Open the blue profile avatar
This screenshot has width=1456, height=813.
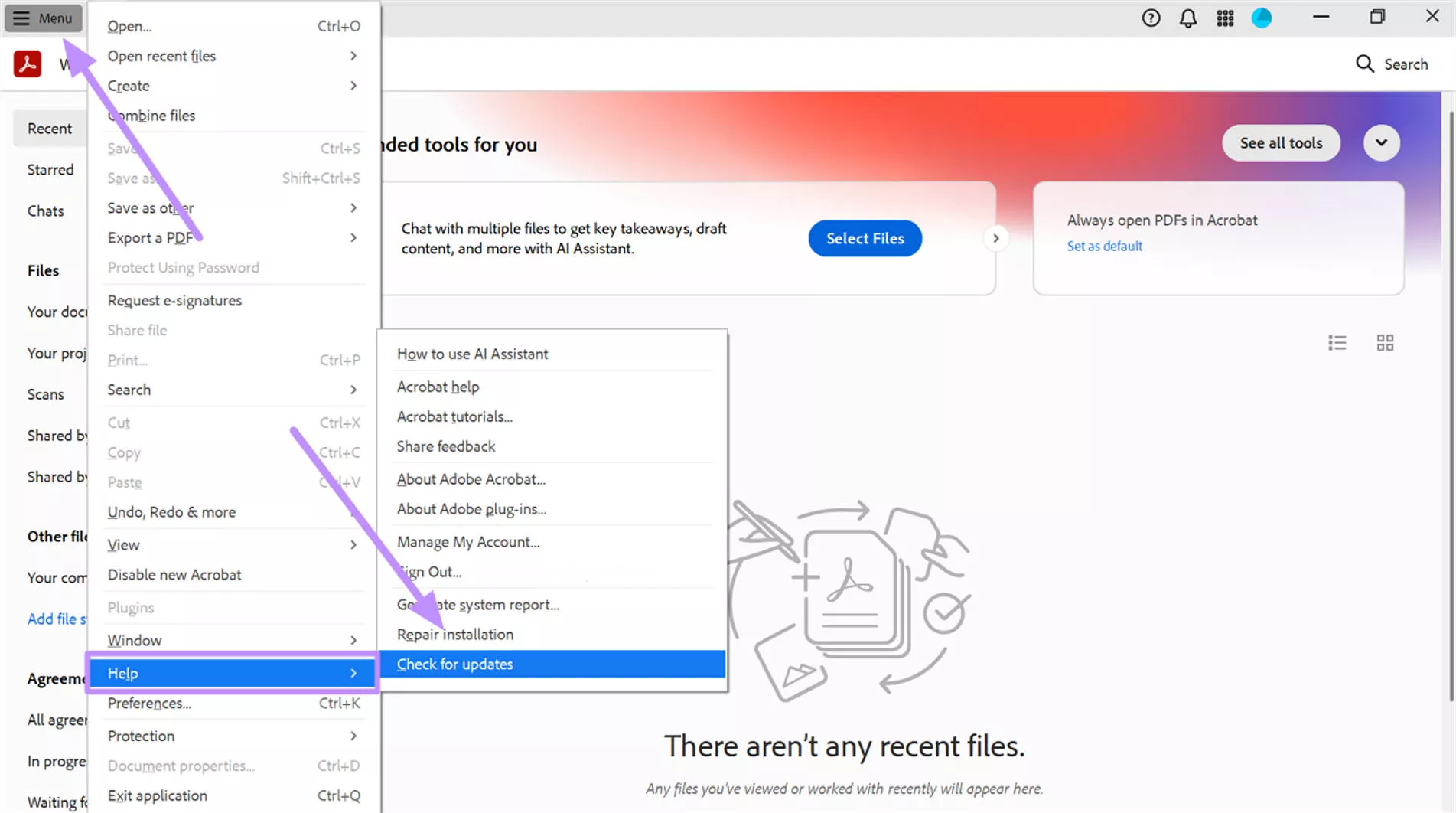(x=1262, y=18)
